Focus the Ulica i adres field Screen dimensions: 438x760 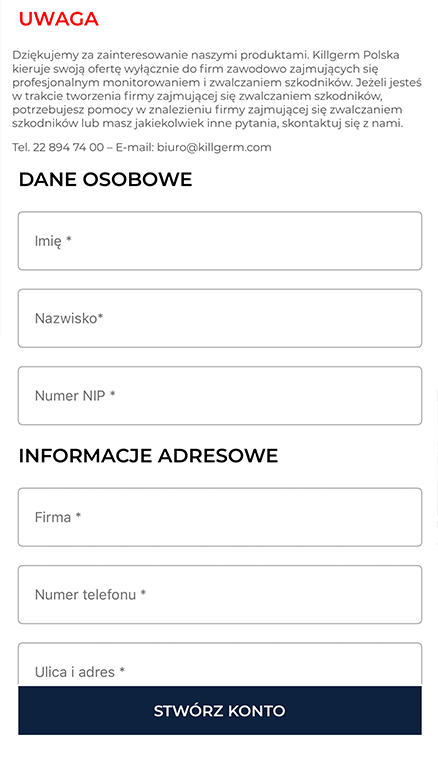pyautogui.click(x=219, y=665)
